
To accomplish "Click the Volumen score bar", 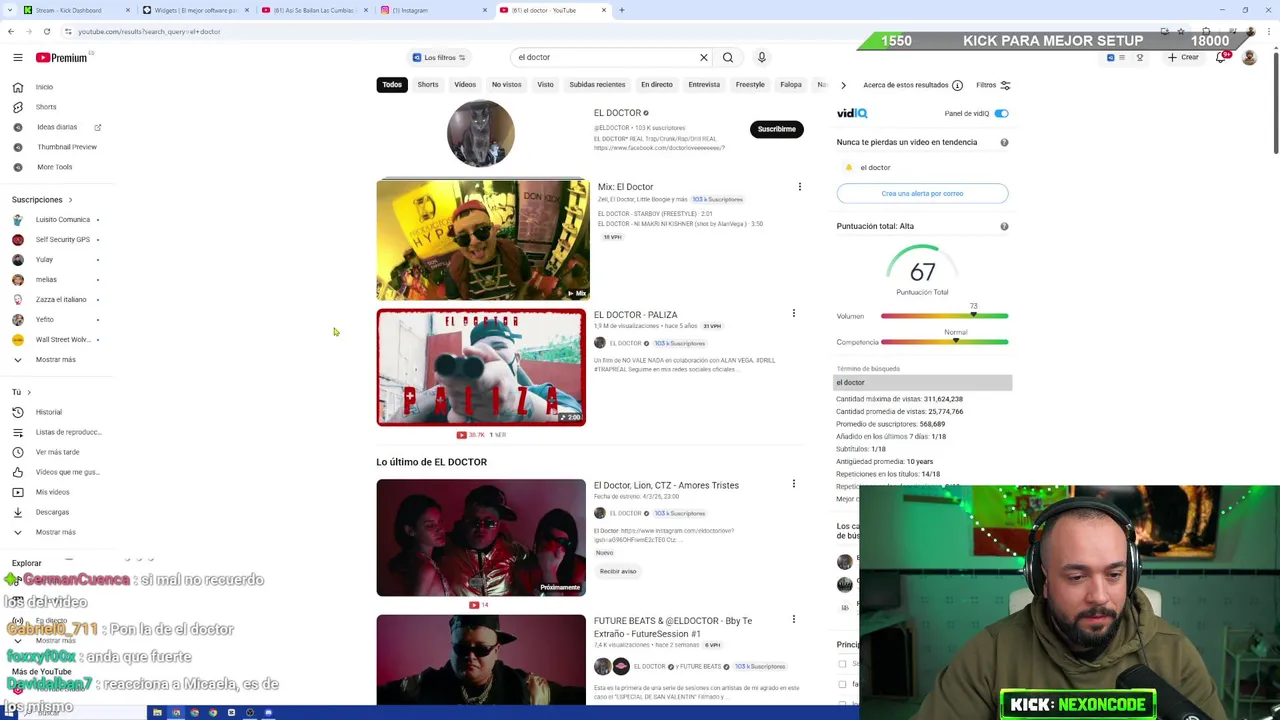I will pos(944,316).
